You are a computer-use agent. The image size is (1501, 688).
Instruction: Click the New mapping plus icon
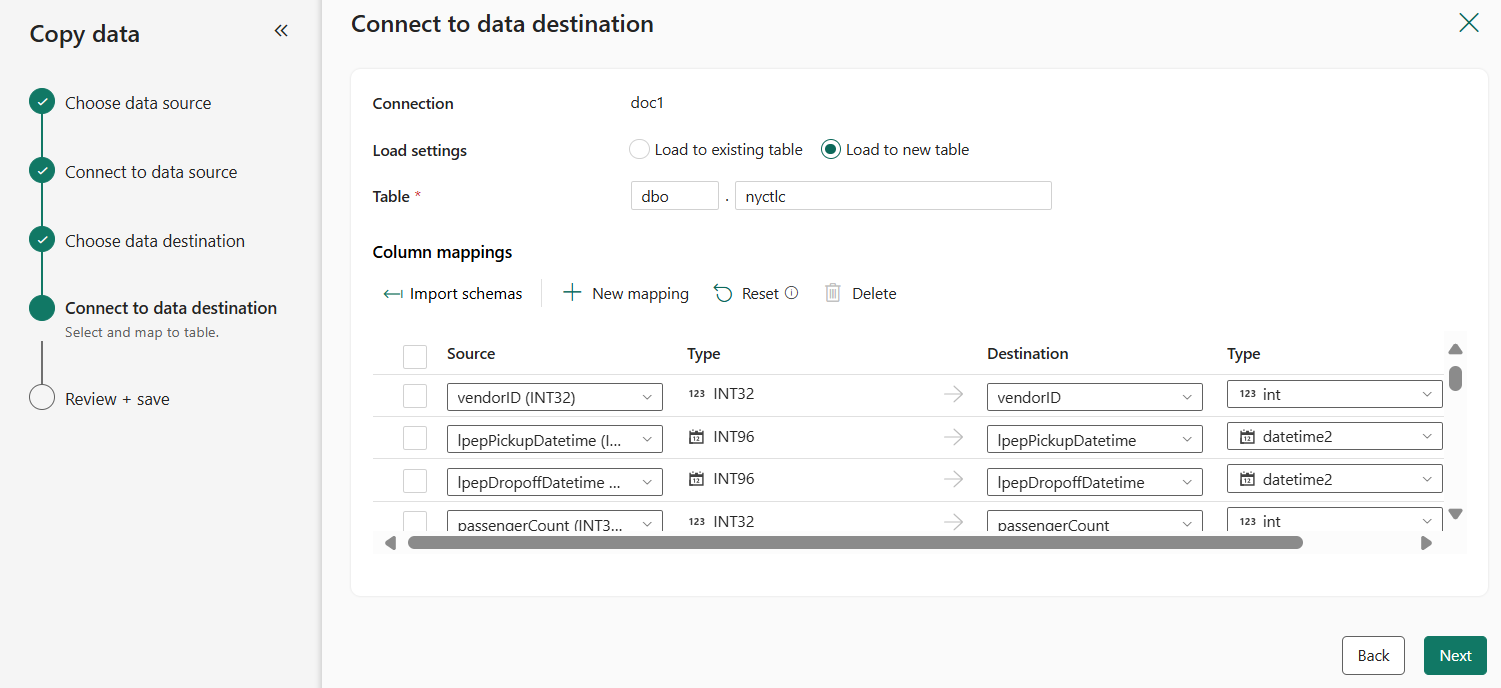pos(572,293)
